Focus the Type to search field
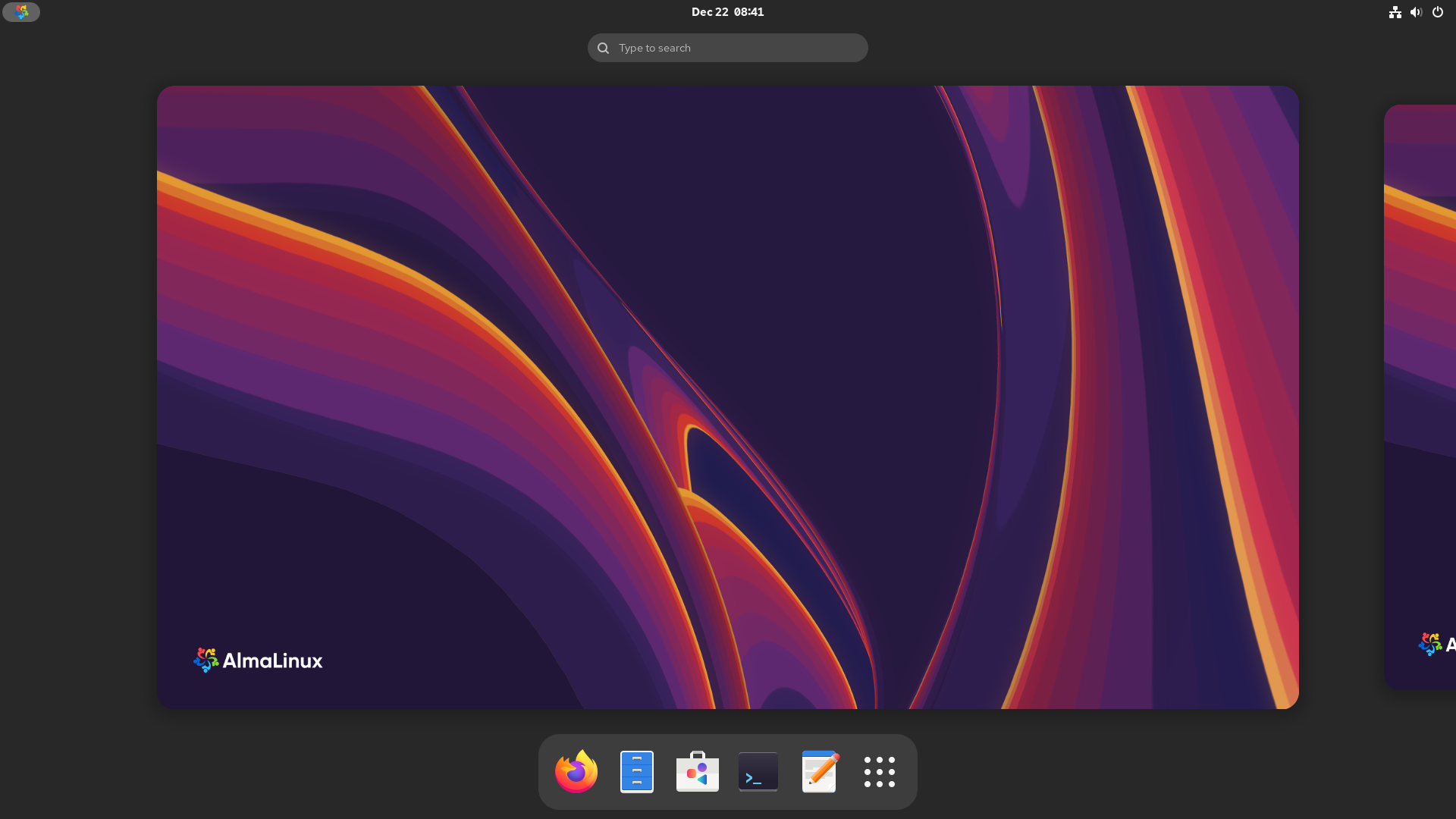Viewport: 1456px width, 819px height. click(727, 47)
